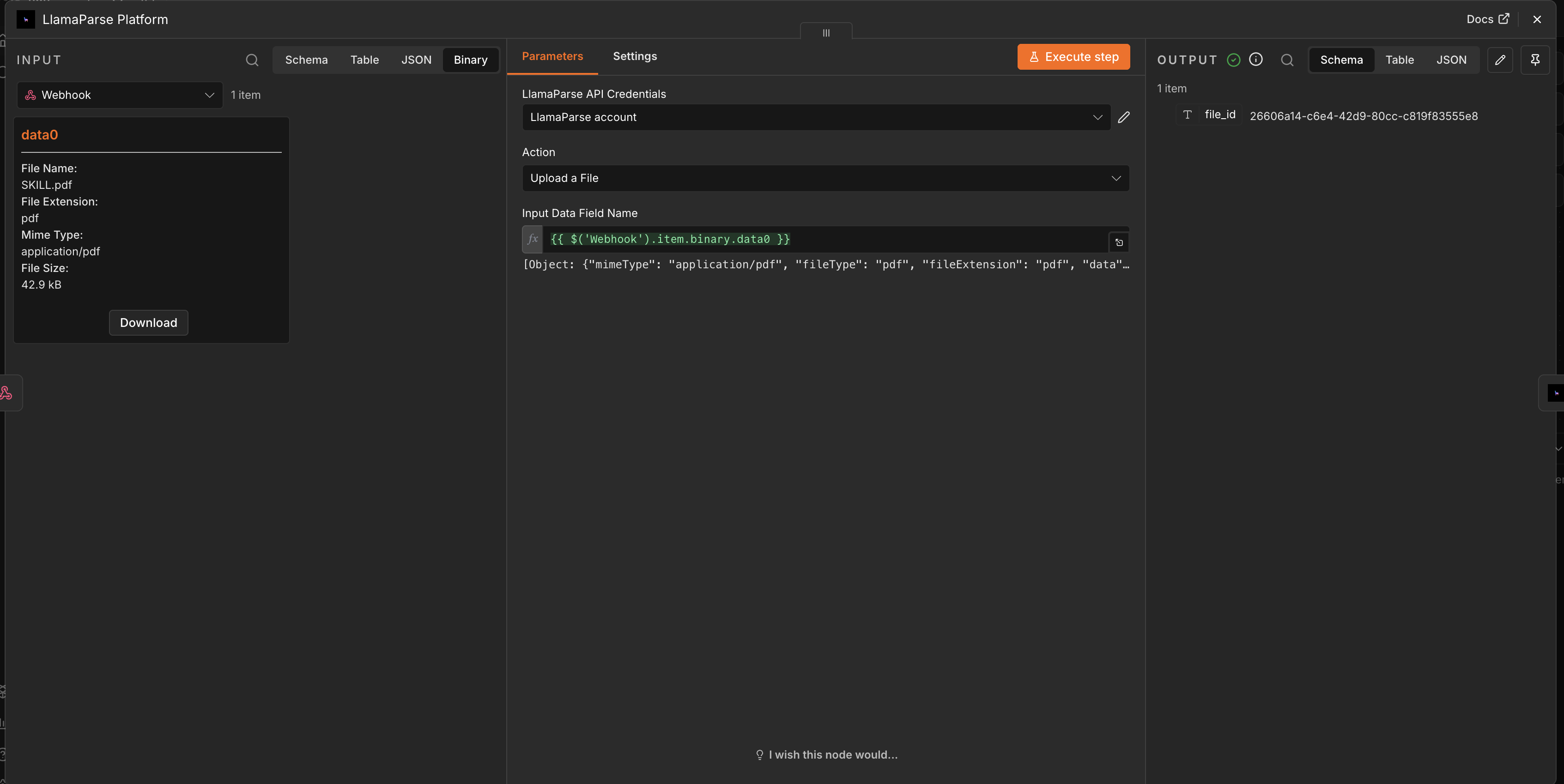1564x784 pixels.
Task: Click the expression result preview text
Action: pyautogui.click(x=826, y=265)
